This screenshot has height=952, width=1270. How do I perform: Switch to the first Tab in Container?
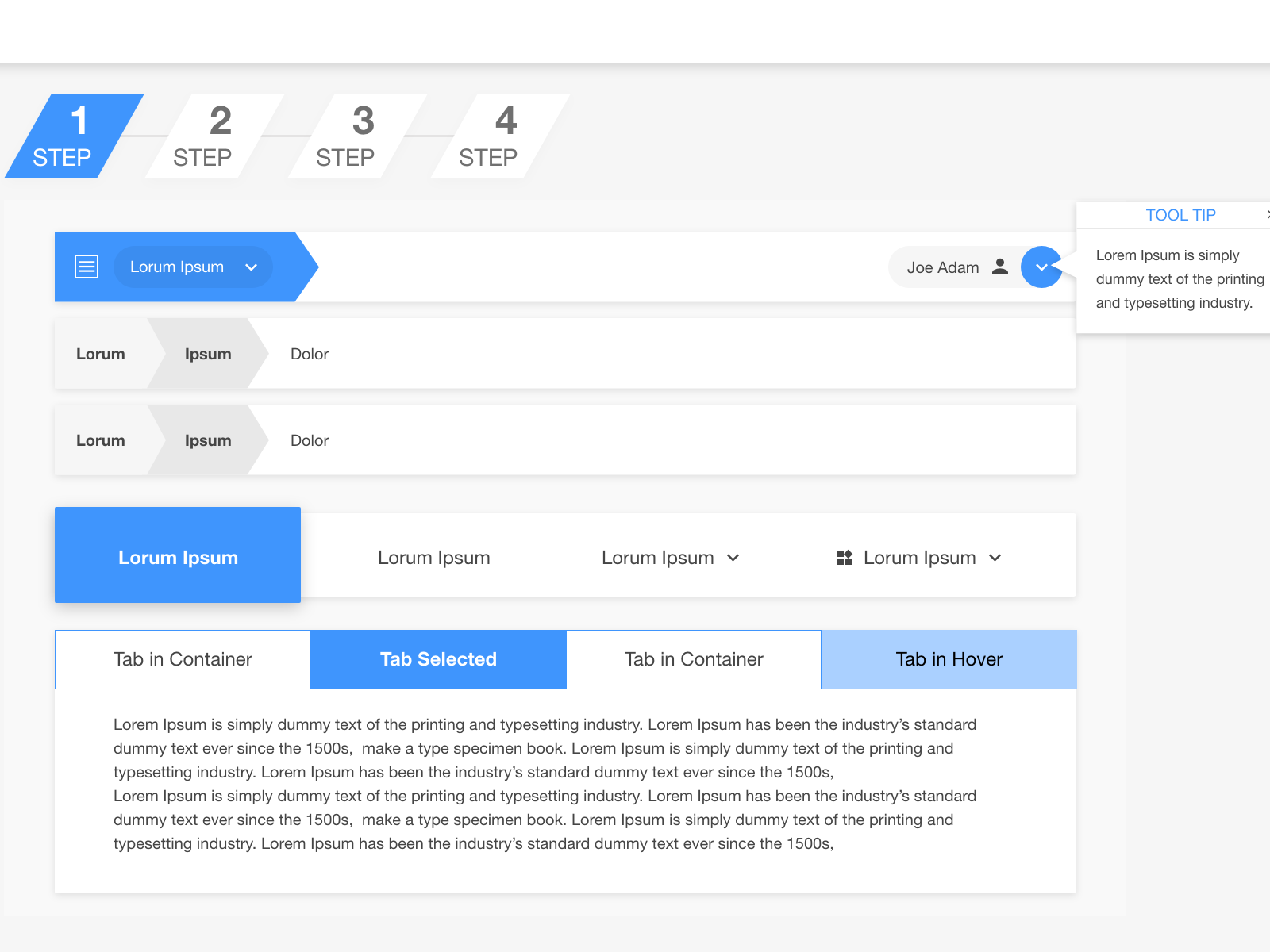[182, 659]
